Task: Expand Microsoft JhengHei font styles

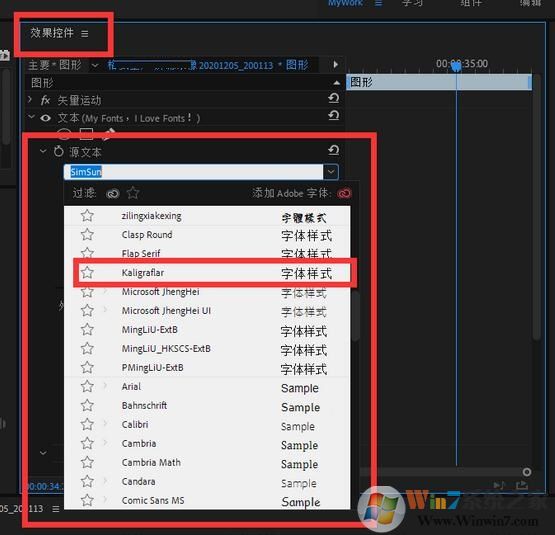Action: point(105,291)
